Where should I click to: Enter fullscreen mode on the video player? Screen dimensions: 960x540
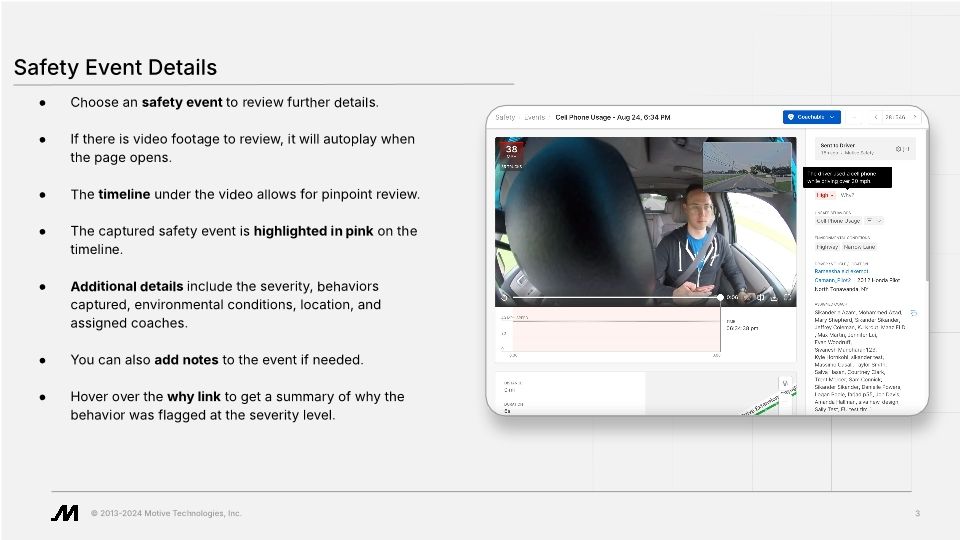[788, 297]
